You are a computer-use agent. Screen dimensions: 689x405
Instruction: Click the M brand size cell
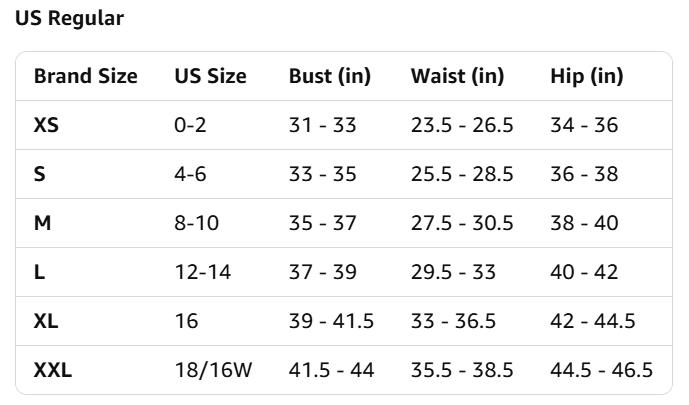[x=42, y=223]
